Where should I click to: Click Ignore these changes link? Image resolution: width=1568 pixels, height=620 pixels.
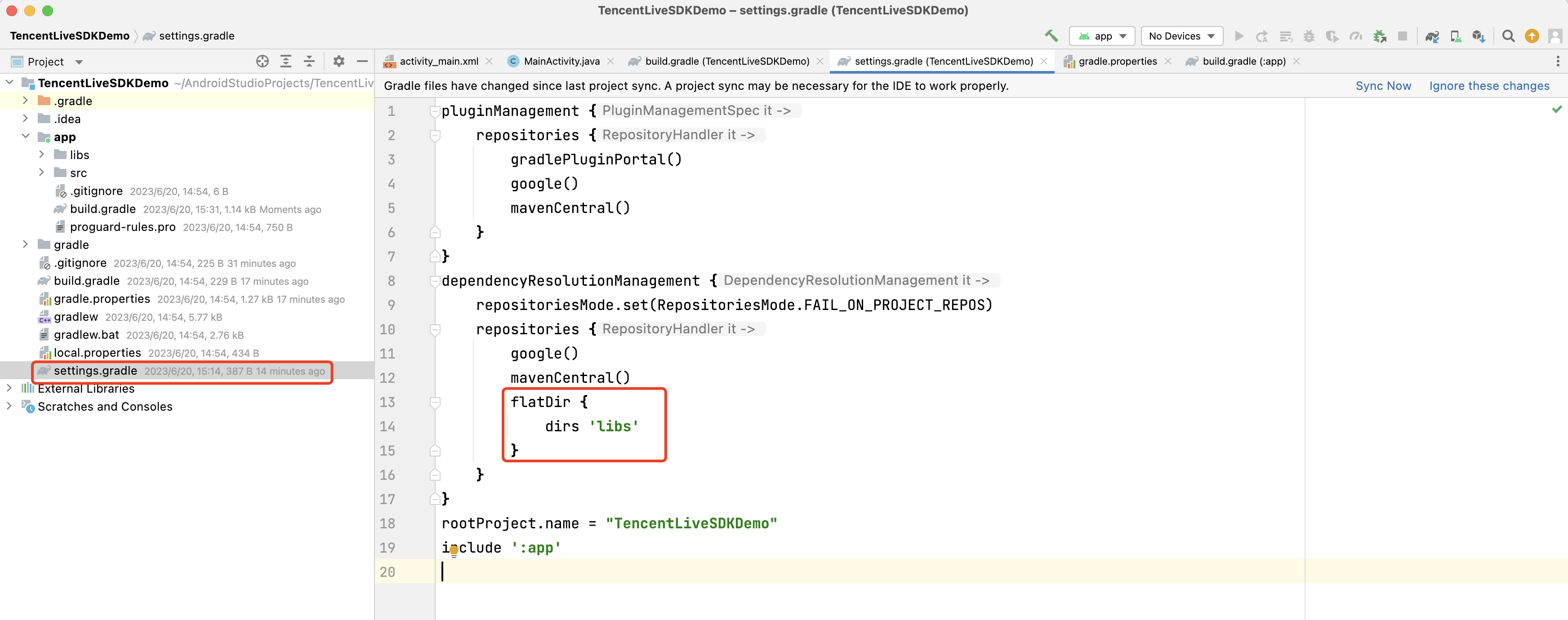[1489, 86]
